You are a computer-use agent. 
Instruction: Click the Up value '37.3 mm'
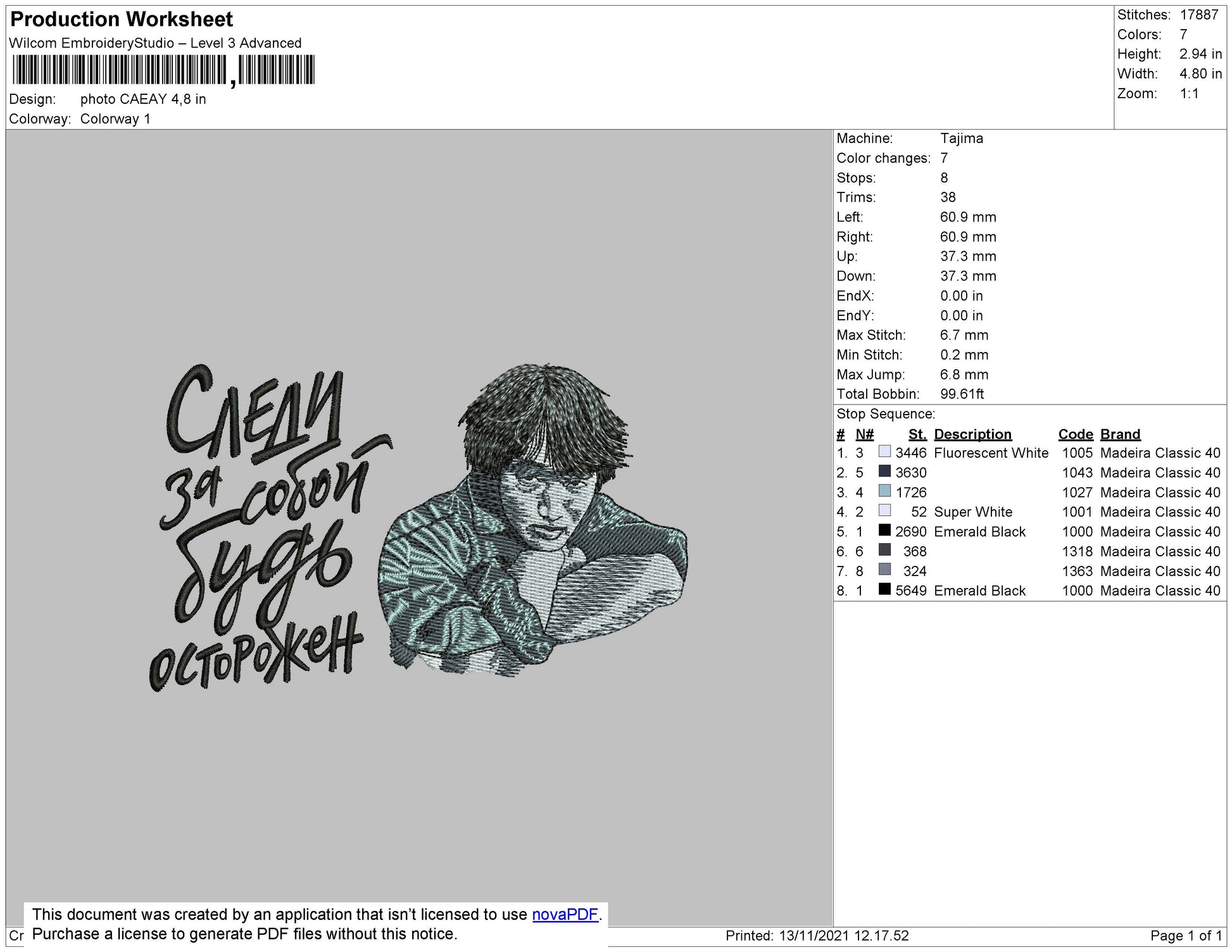pyautogui.click(x=968, y=256)
